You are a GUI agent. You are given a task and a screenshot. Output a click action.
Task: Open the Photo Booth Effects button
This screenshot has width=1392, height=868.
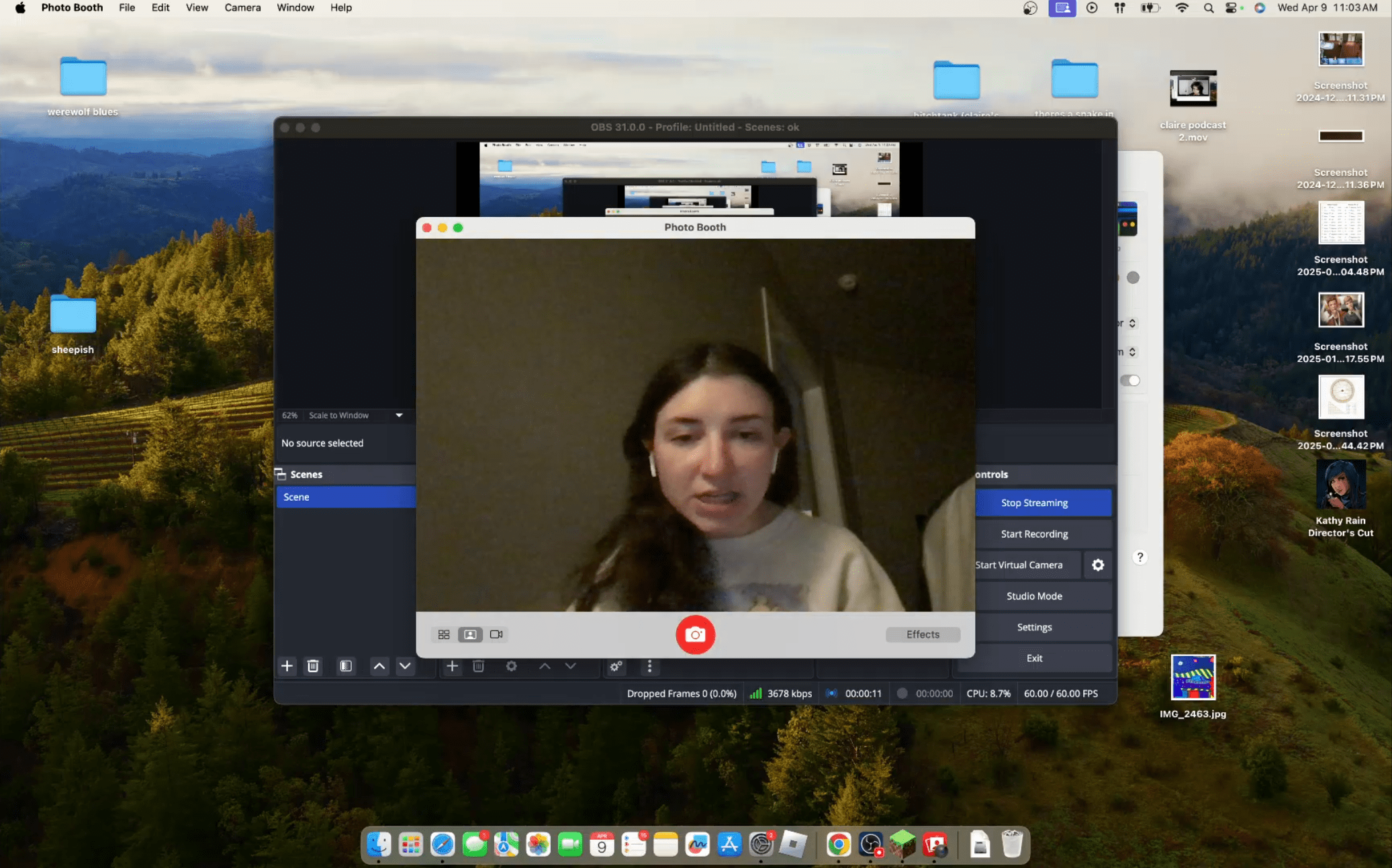point(923,634)
